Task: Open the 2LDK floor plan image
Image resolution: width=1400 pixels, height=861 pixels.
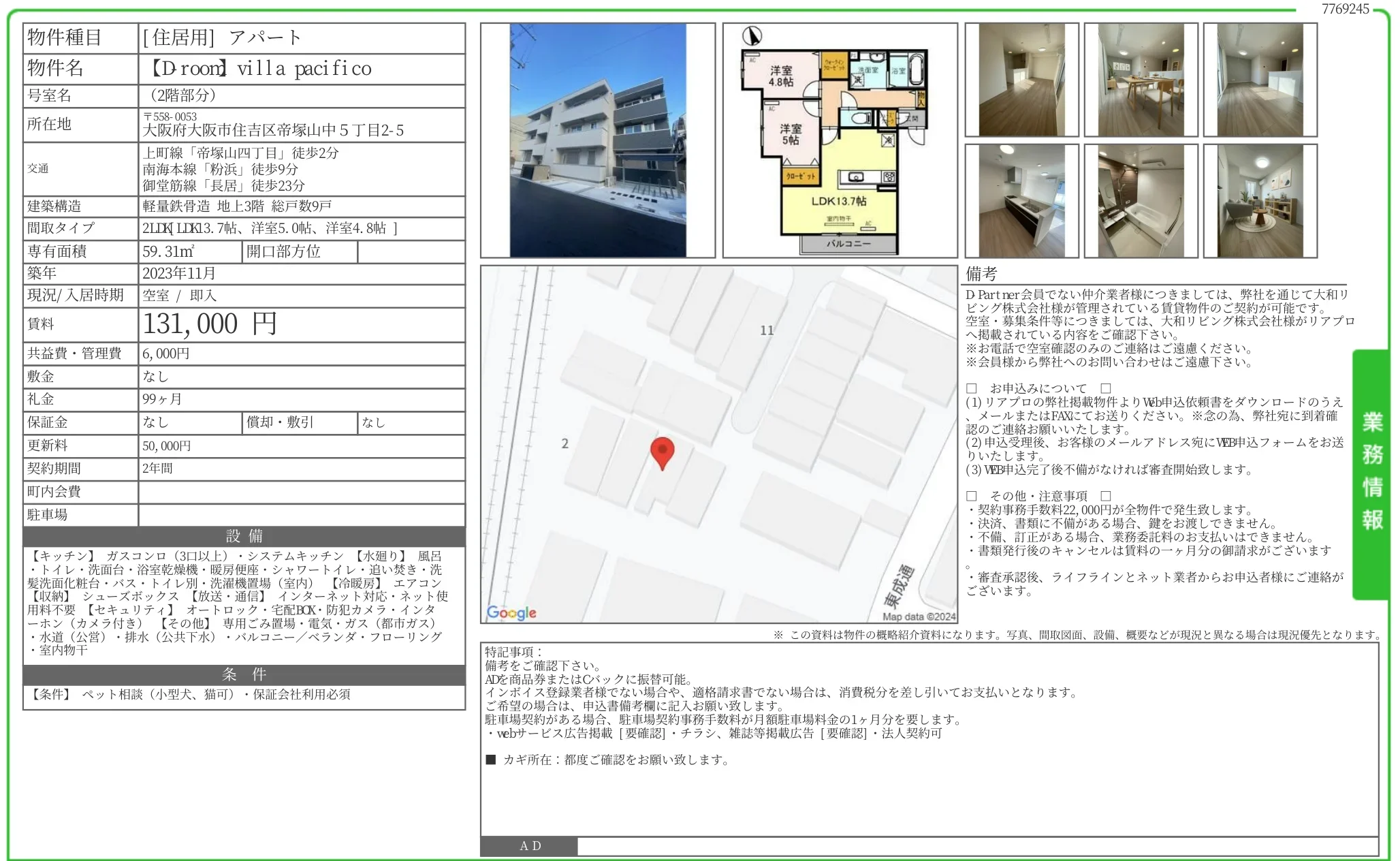Action: tap(840, 140)
